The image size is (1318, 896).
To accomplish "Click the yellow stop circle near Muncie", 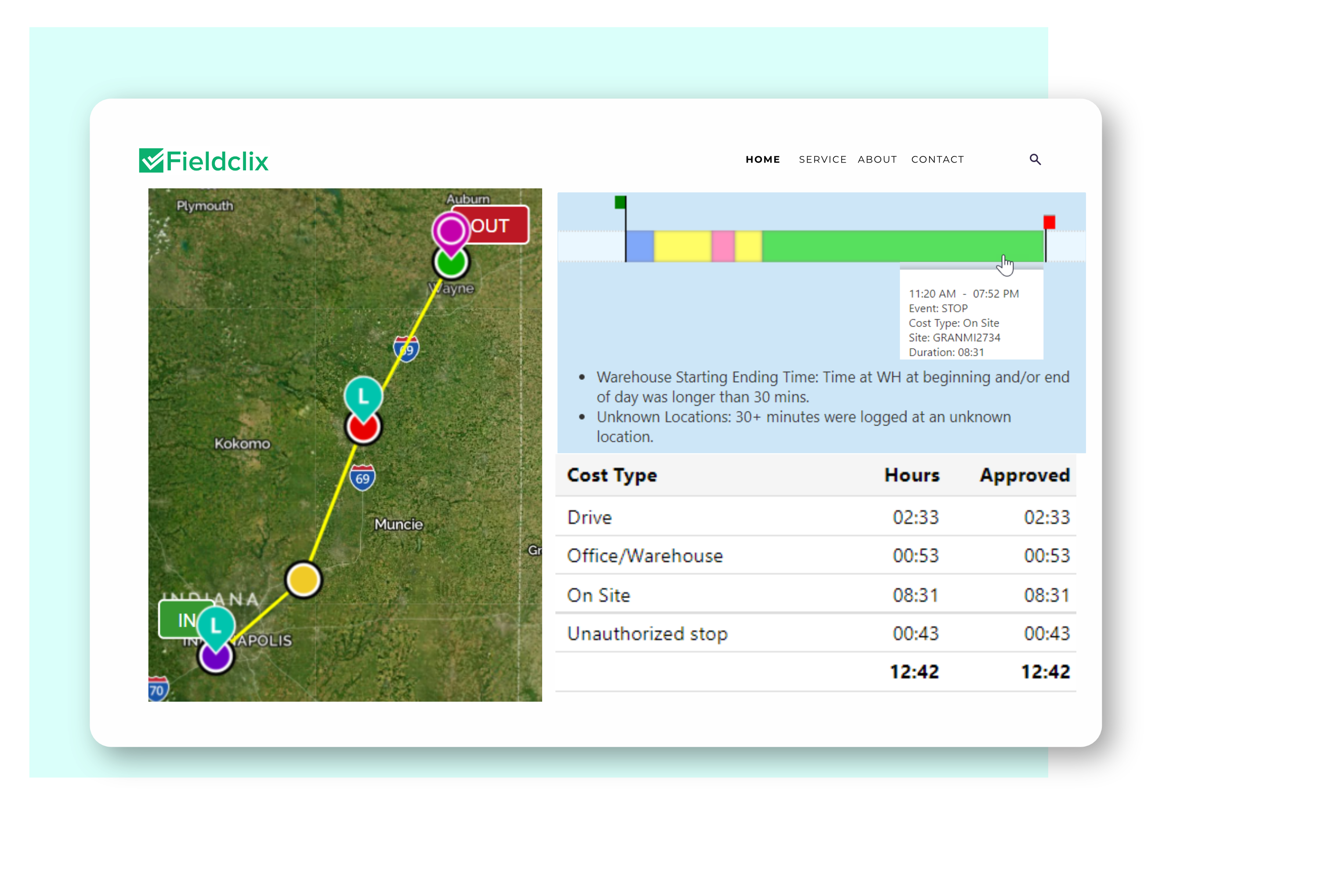I will click(304, 580).
